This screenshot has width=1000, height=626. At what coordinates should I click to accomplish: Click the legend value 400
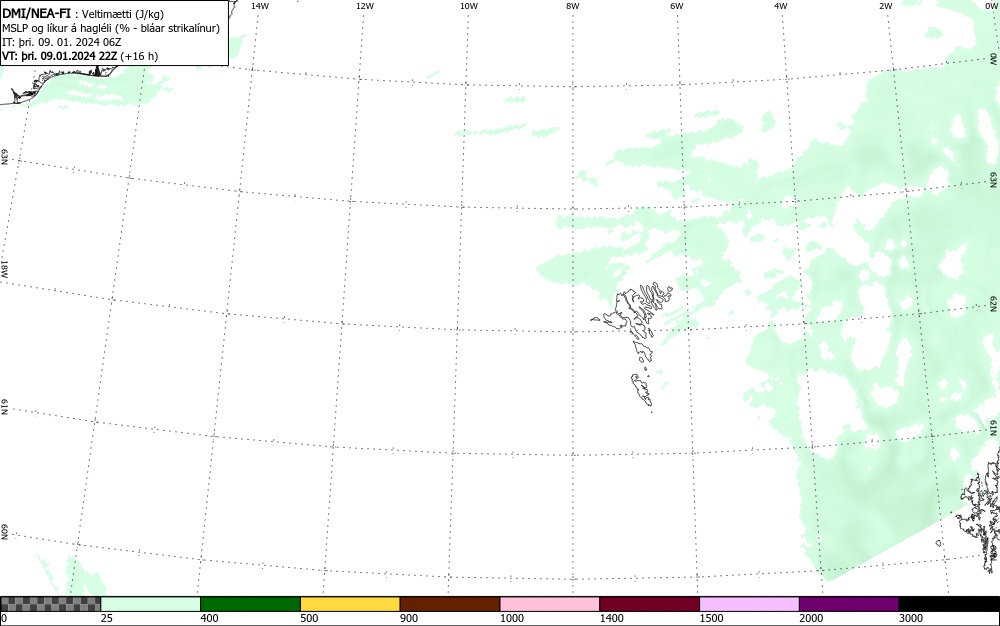(209, 618)
